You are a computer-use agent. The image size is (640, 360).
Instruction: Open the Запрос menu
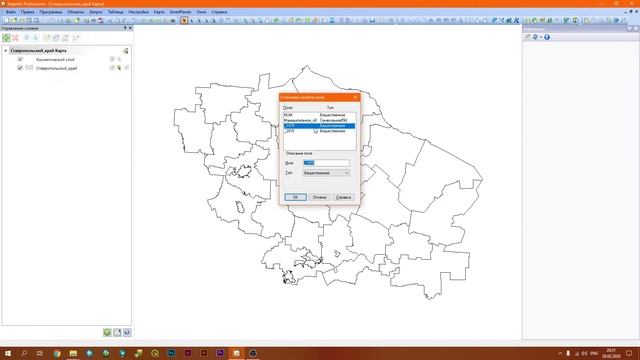tap(96, 12)
